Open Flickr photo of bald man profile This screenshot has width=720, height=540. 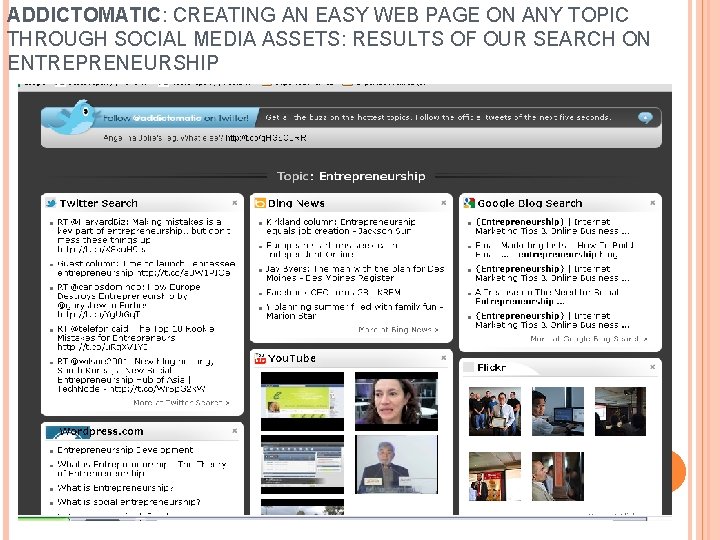pyautogui.click(x=558, y=476)
